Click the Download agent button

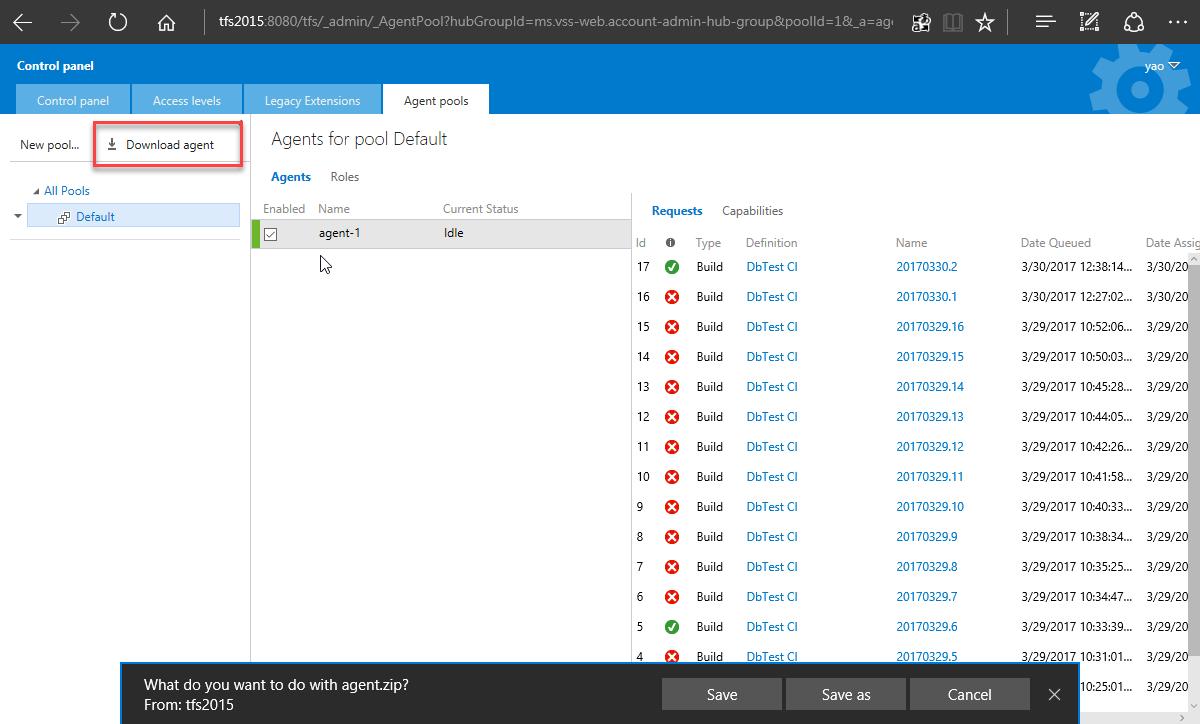point(169,145)
